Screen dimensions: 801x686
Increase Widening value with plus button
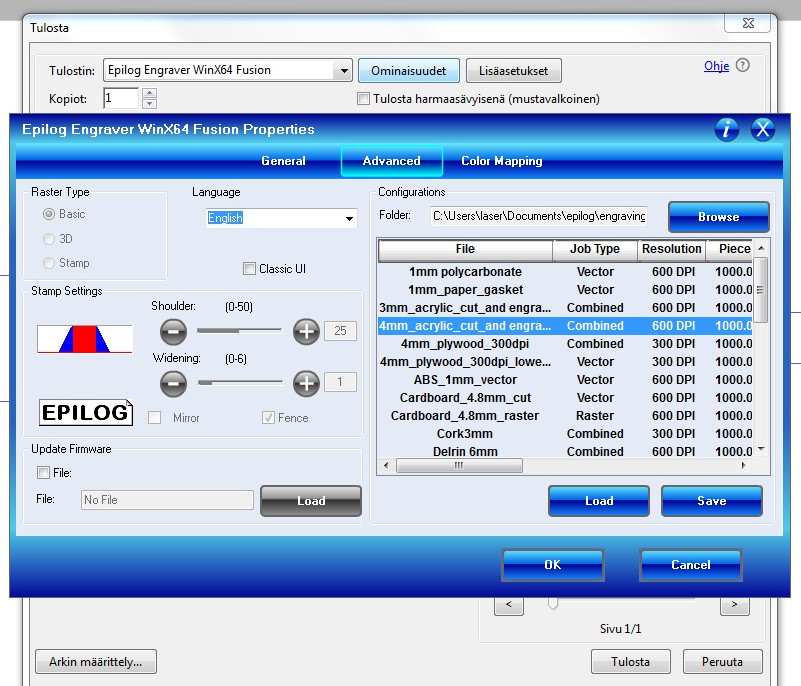306,383
